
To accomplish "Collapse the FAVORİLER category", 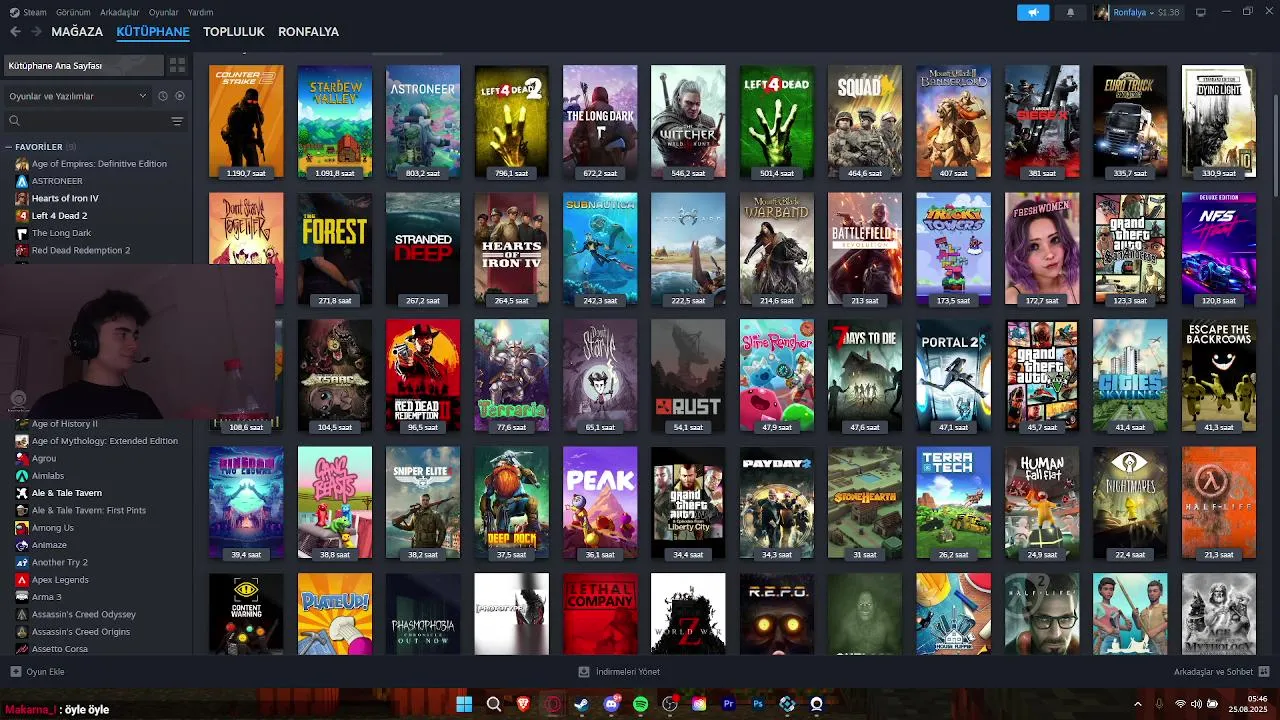I will [x=9, y=147].
